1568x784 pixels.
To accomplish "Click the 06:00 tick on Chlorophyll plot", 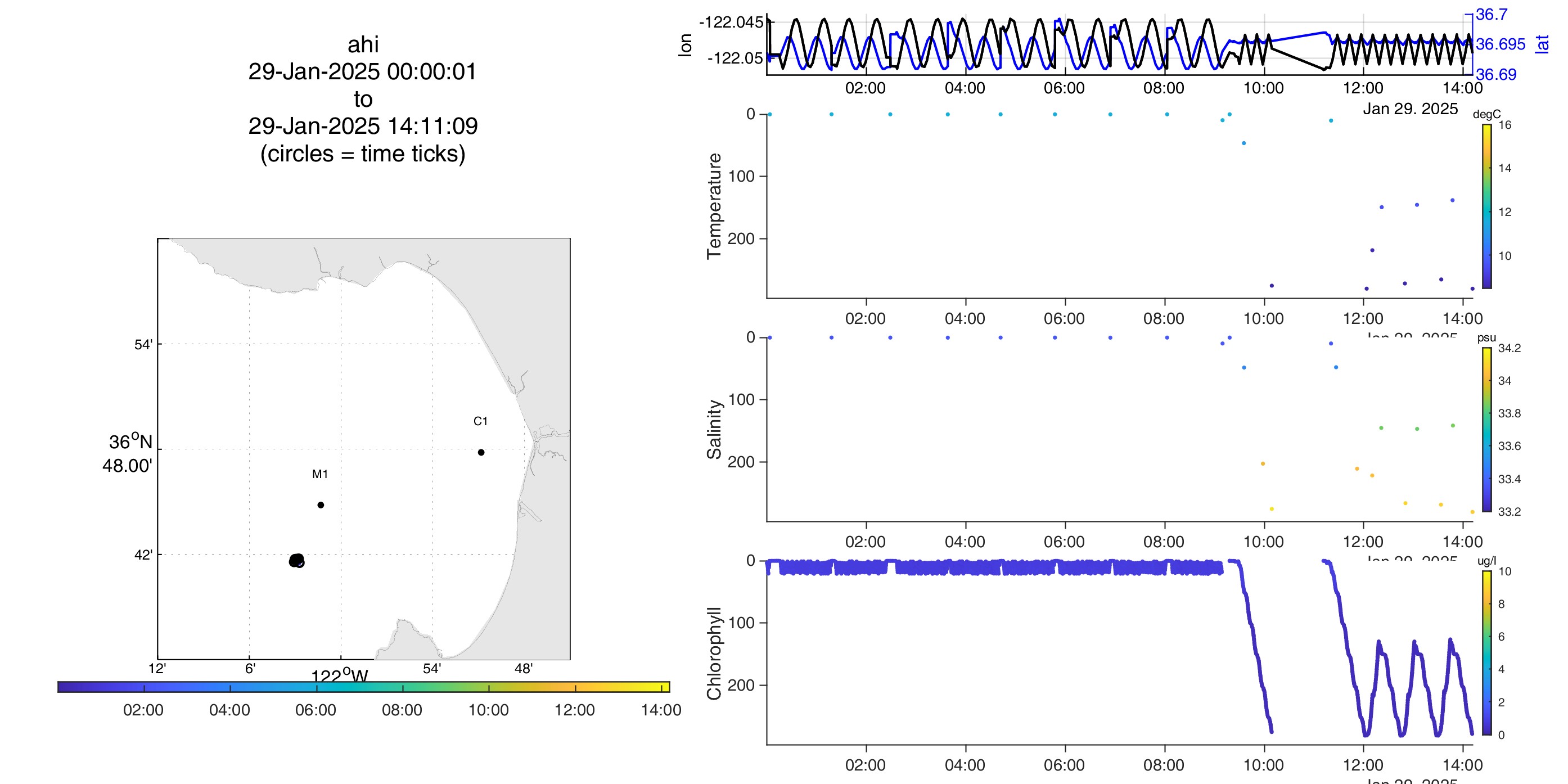I will (x=1064, y=765).
